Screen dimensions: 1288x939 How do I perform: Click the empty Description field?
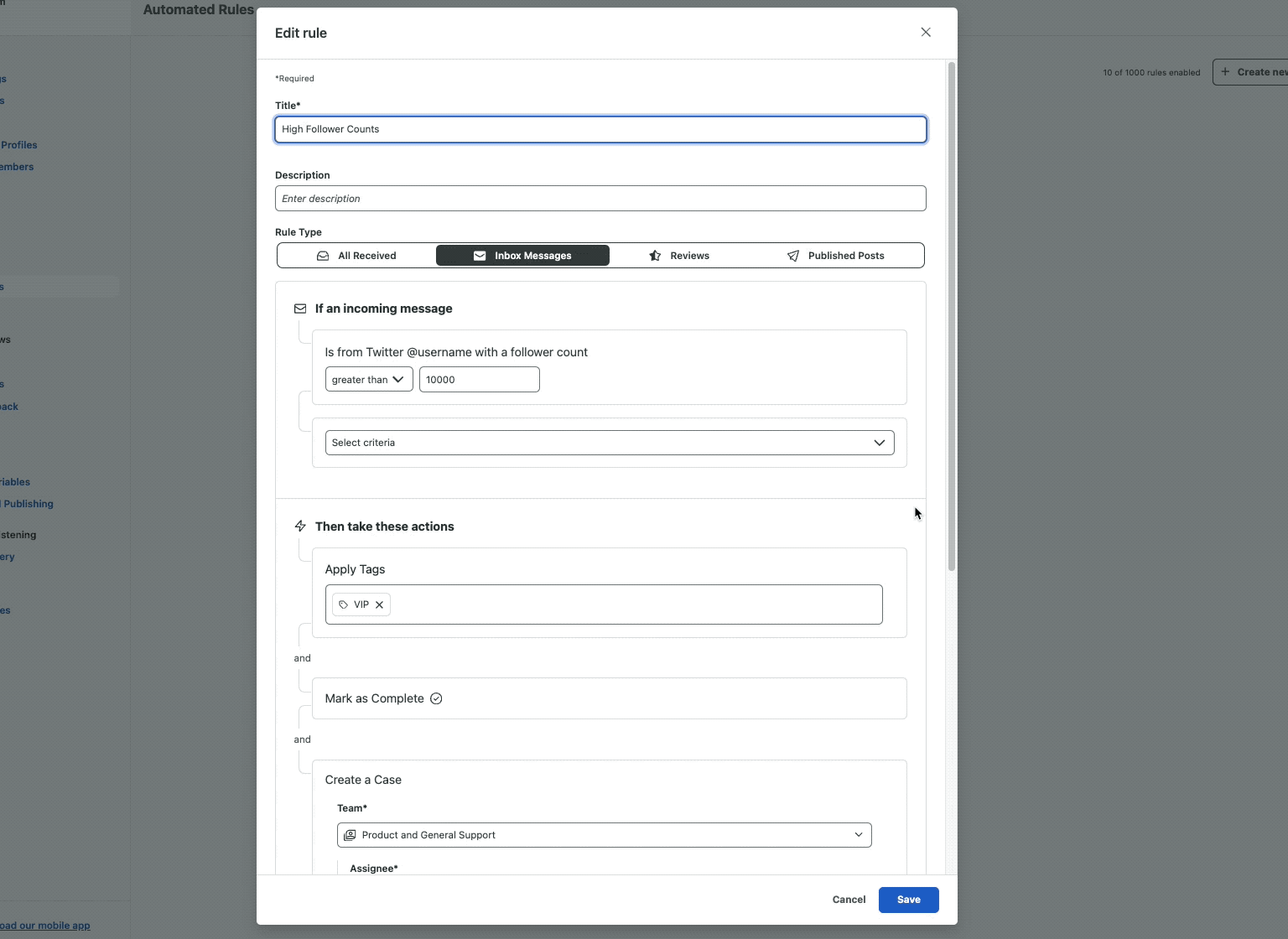pyautogui.click(x=600, y=198)
